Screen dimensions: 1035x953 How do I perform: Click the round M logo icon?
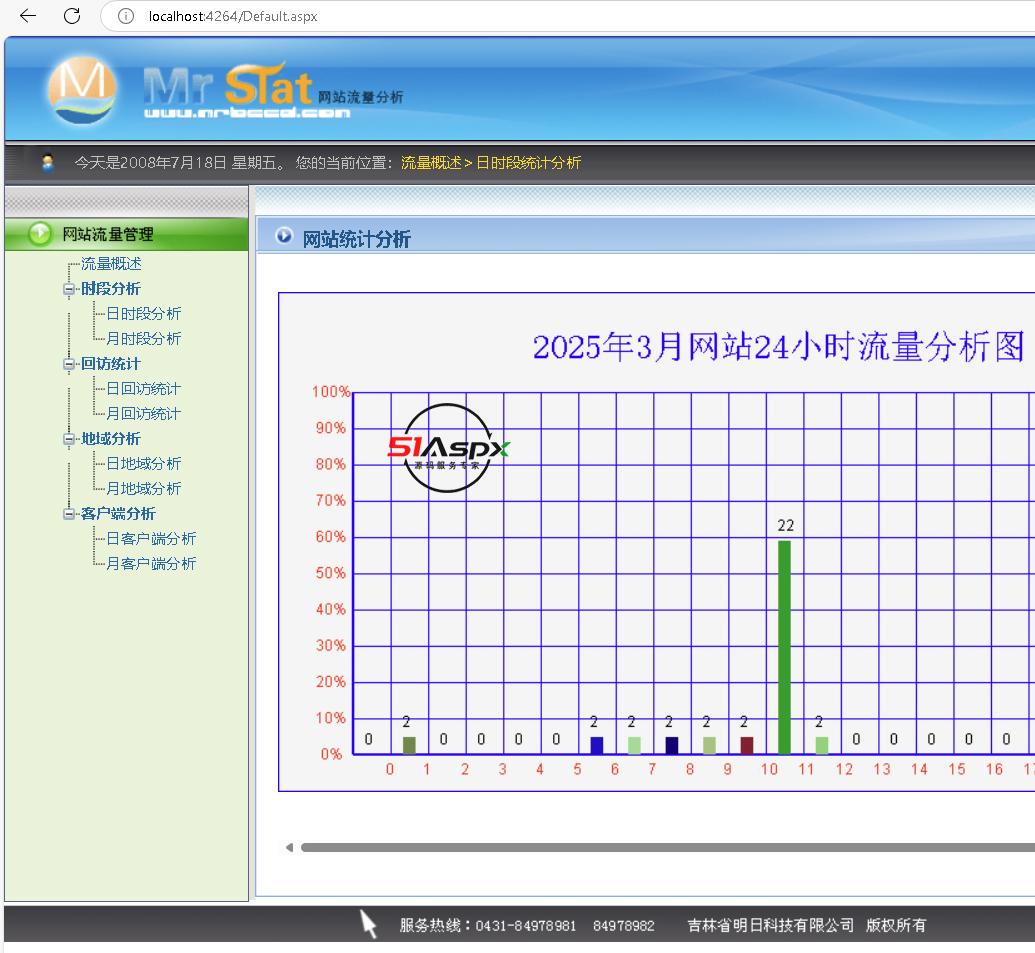click(83, 90)
